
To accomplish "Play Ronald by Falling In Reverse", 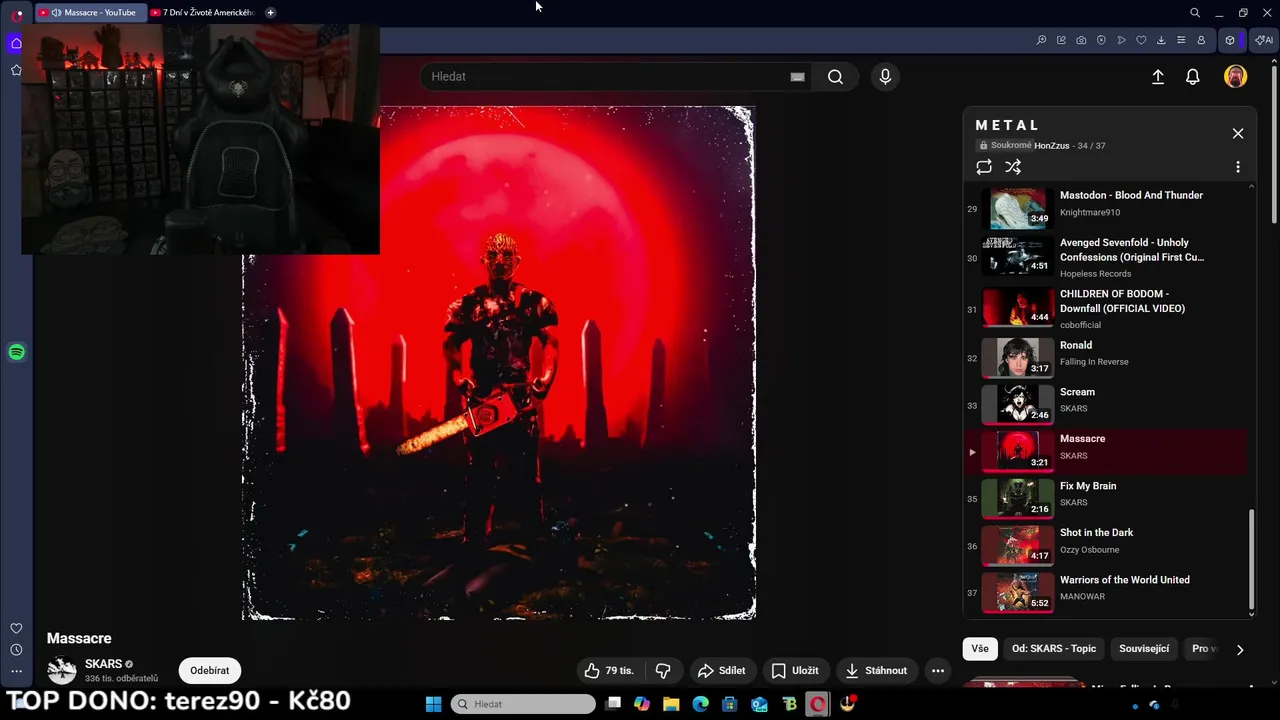I will 1106,357.
